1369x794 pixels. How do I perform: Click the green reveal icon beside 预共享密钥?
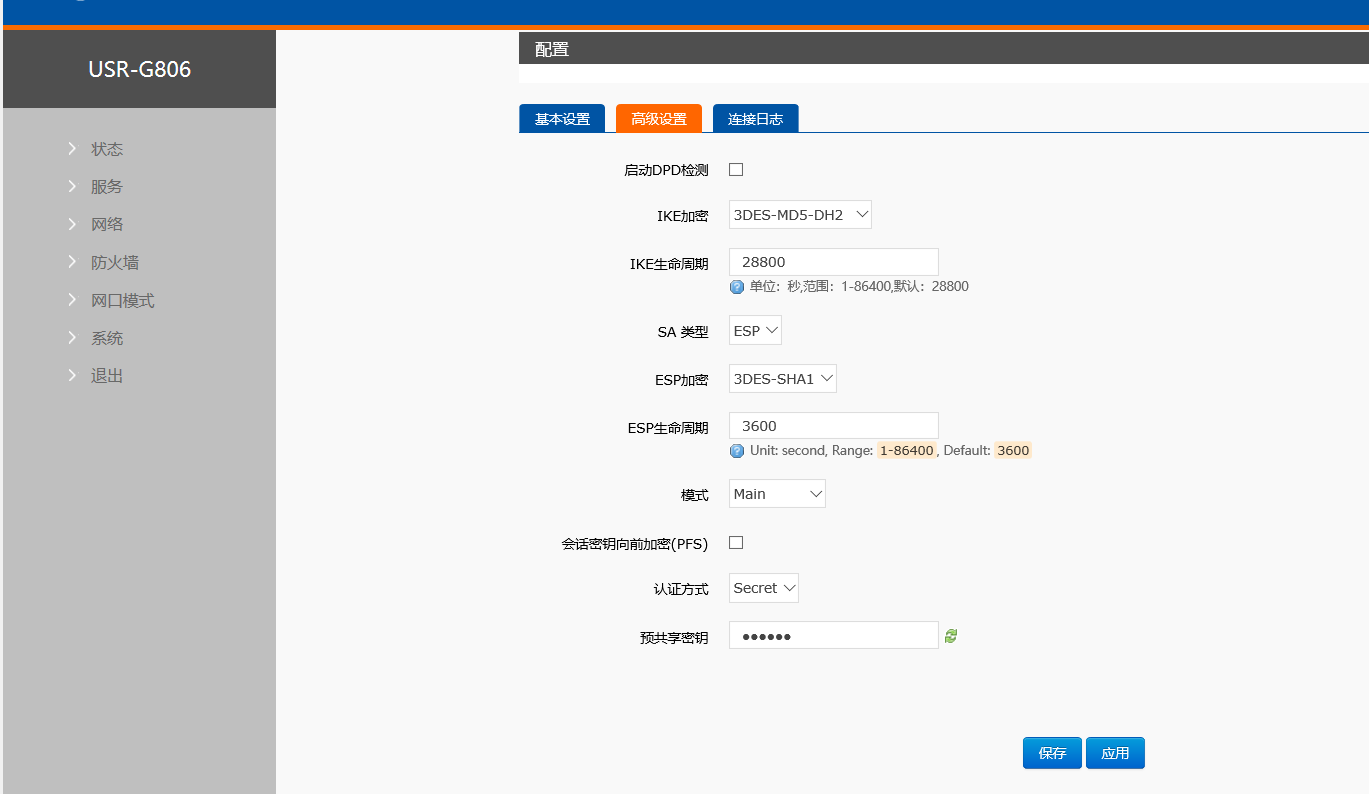[951, 636]
